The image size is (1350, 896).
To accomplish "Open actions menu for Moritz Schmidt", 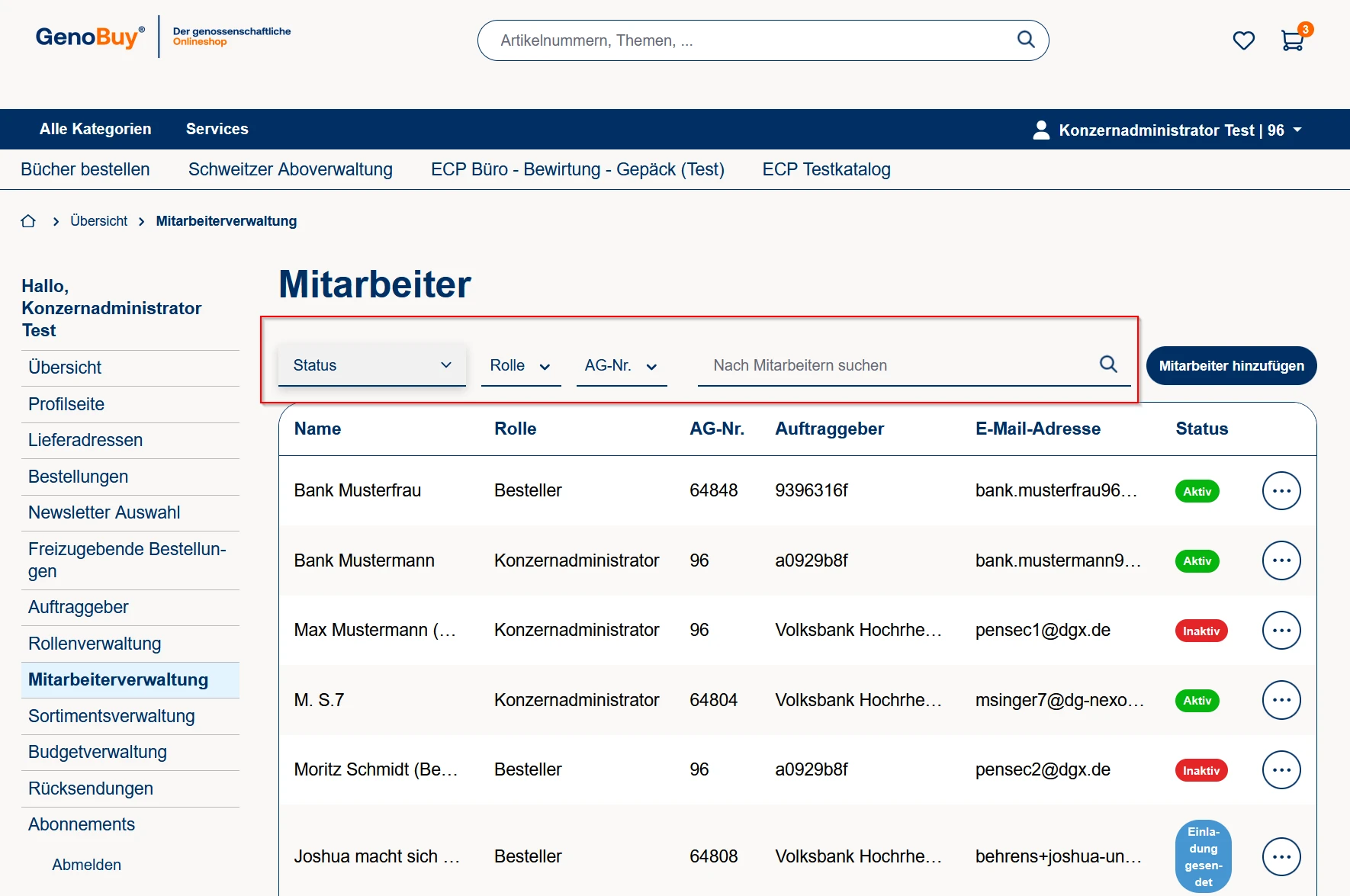I will [1281, 770].
